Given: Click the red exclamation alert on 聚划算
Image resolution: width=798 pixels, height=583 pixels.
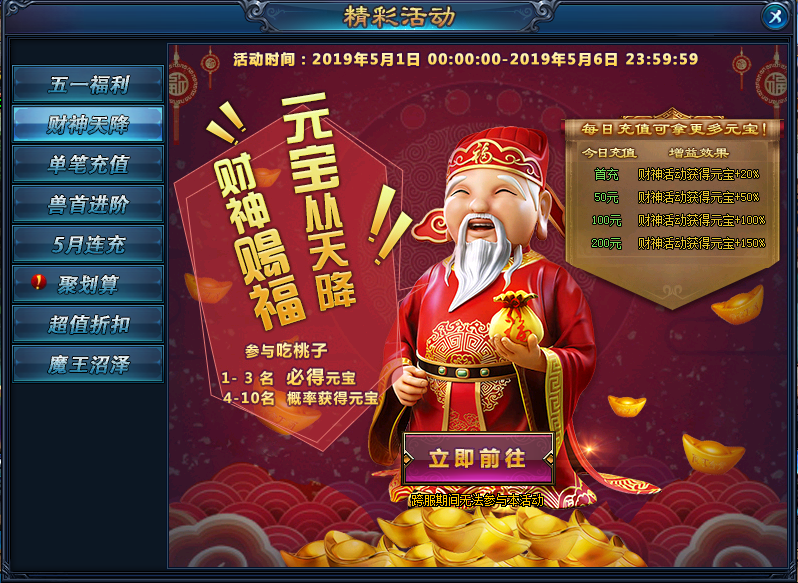Looking at the screenshot, I should (x=38, y=281).
